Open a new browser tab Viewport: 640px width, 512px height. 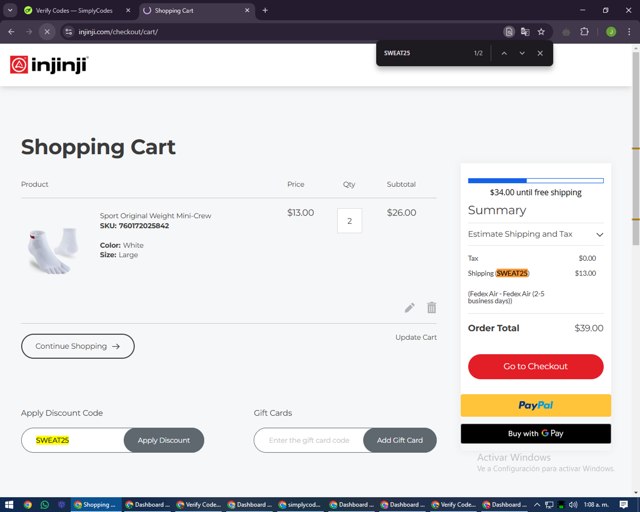pyautogui.click(x=265, y=11)
